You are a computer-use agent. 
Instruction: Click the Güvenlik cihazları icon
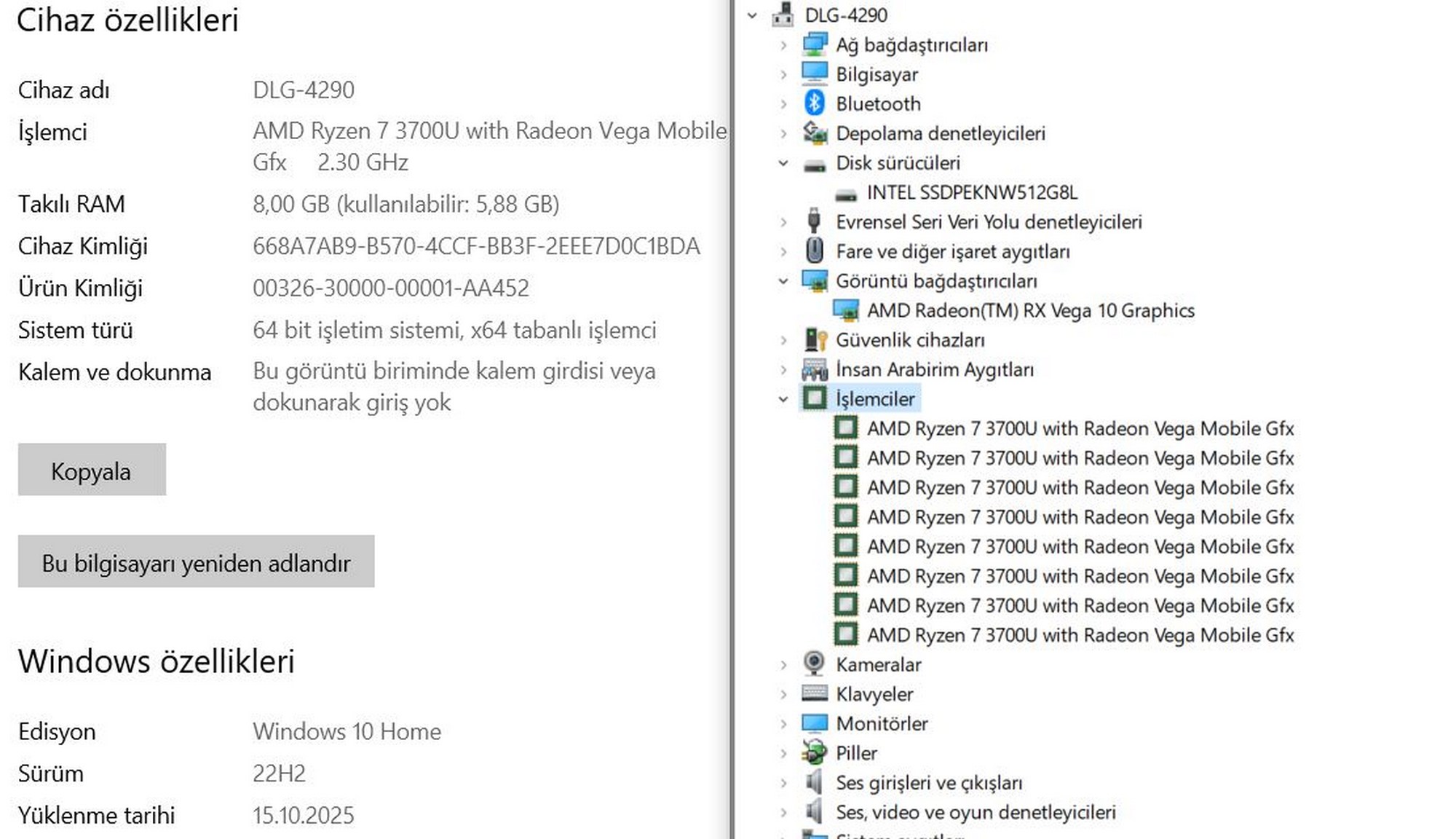815,340
